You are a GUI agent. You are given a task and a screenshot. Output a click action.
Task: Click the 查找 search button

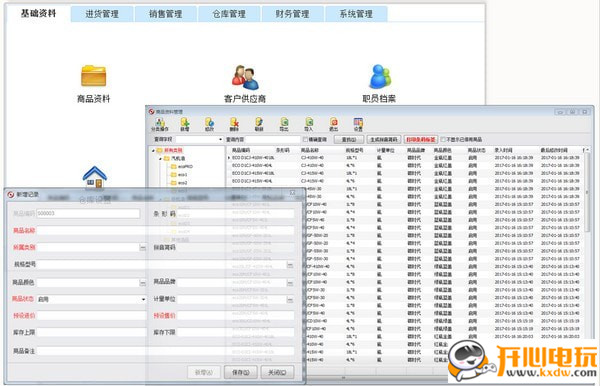coord(348,140)
